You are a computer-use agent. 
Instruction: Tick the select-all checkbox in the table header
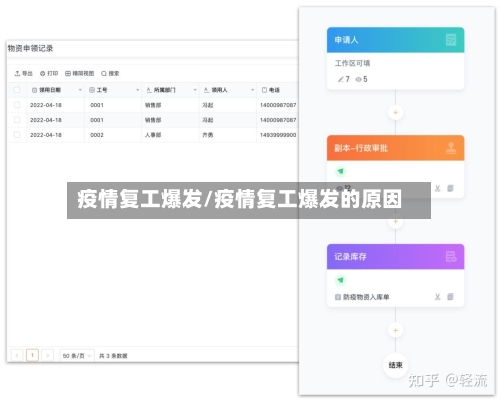pyautogui.click(x=17, y=90)
